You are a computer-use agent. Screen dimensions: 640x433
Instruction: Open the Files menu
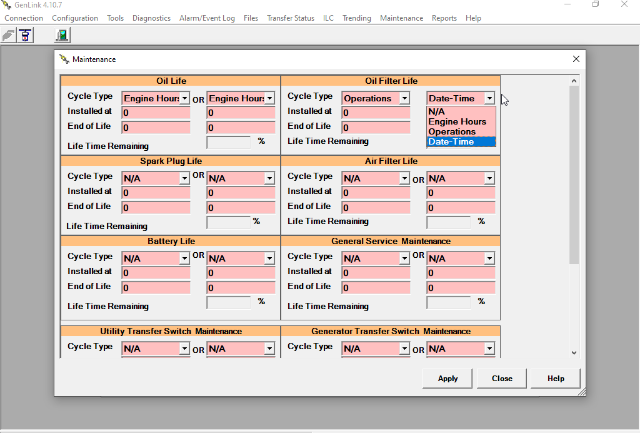coord(251,18)
